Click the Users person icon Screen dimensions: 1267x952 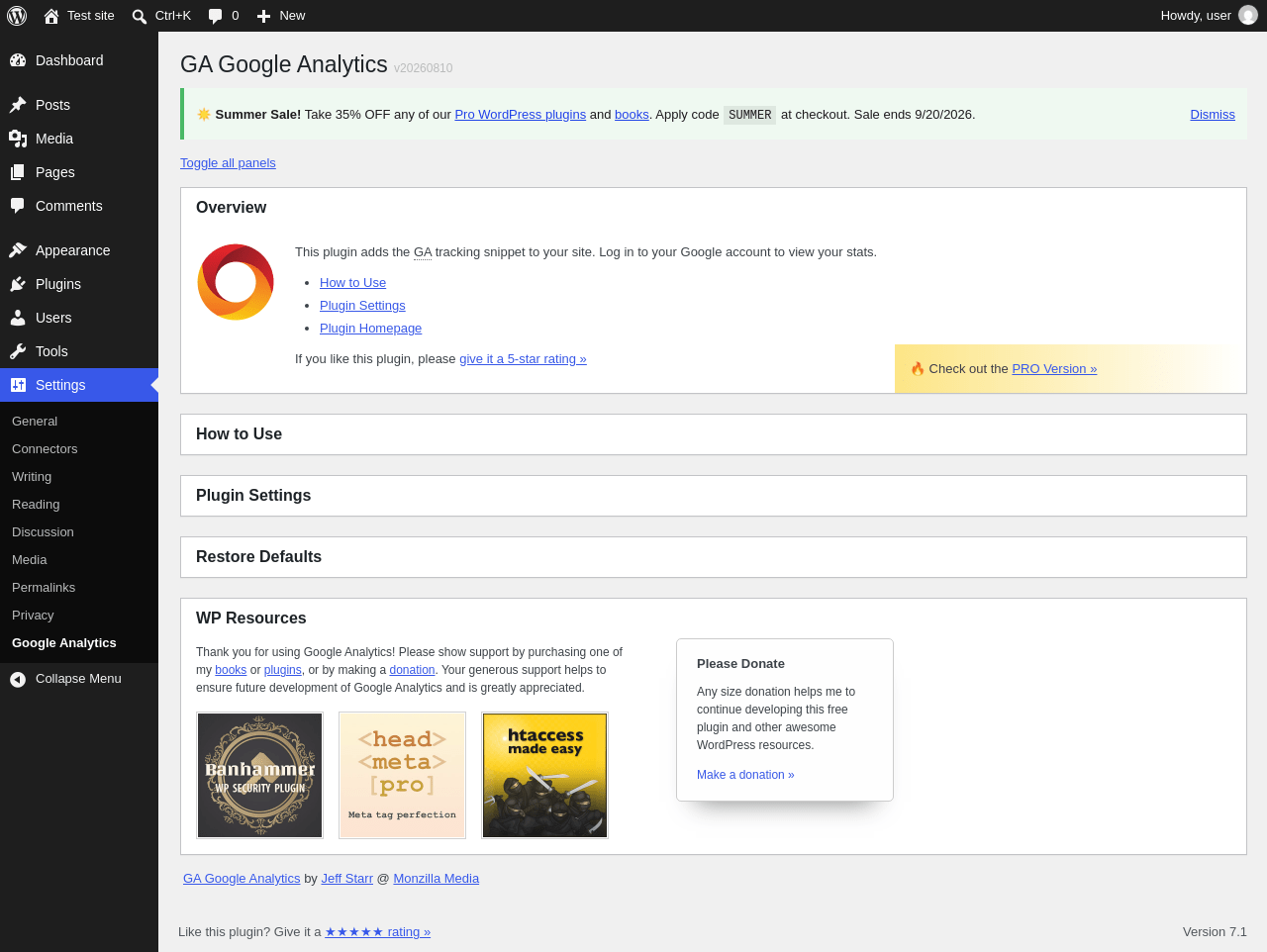point(18,318)
